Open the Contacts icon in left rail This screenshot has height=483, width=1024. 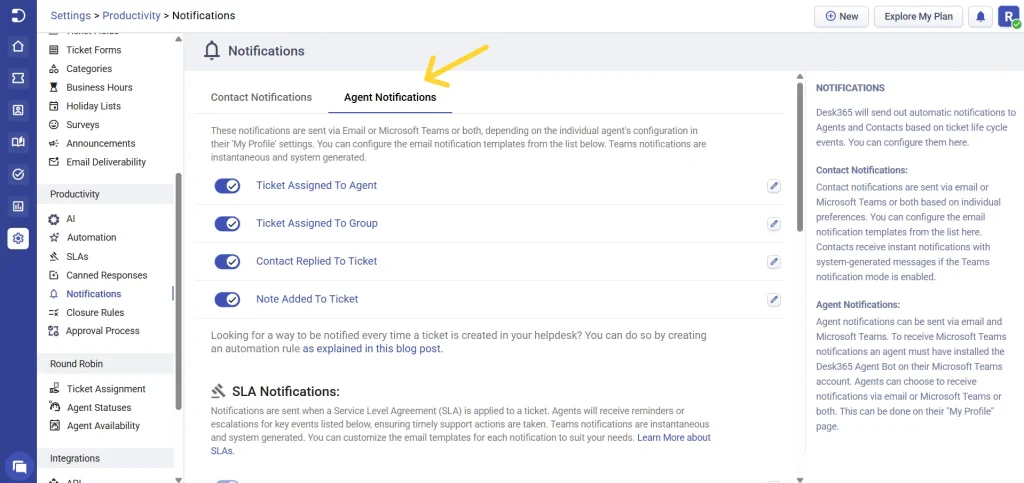click(18, 110)
